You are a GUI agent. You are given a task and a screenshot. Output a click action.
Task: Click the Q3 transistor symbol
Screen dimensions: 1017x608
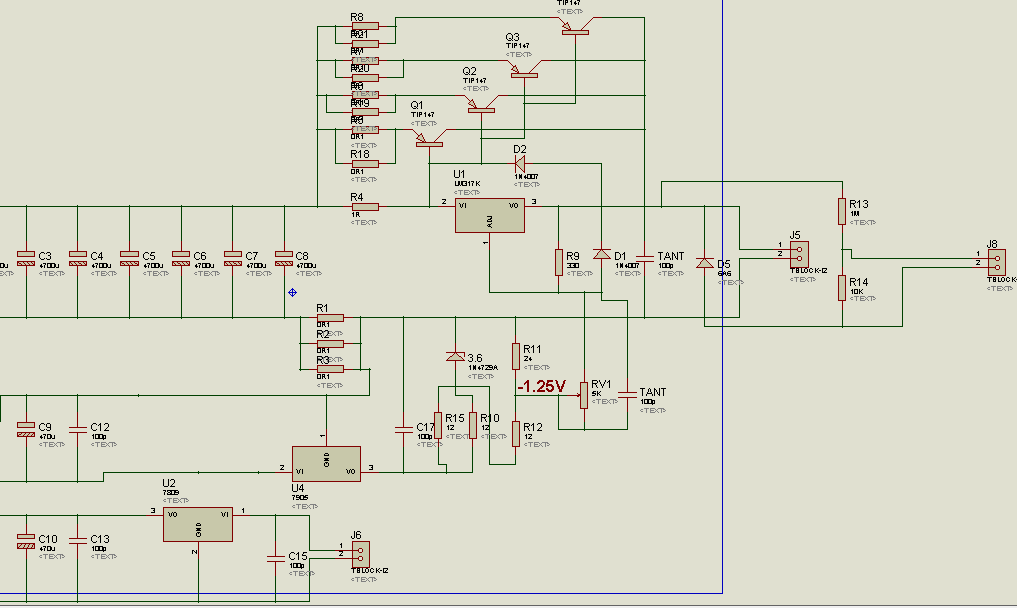click(524, 69)
